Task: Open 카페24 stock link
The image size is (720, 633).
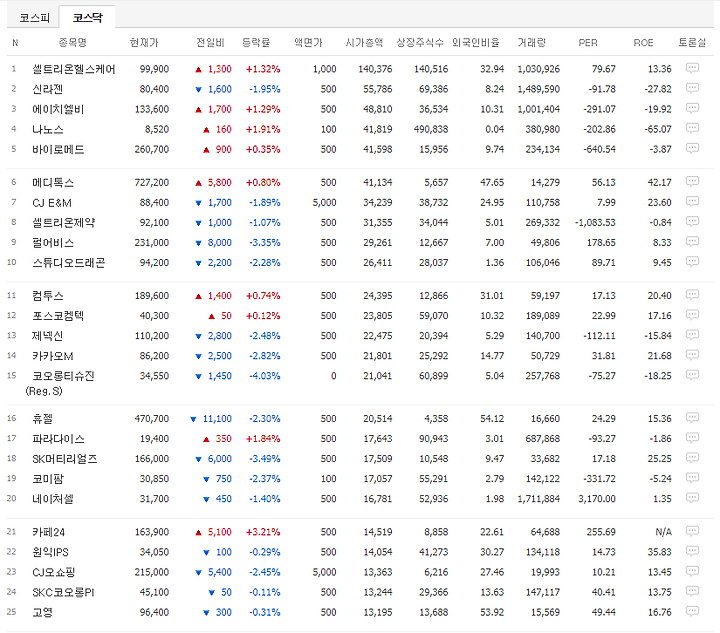Action: tap(48, 532)
